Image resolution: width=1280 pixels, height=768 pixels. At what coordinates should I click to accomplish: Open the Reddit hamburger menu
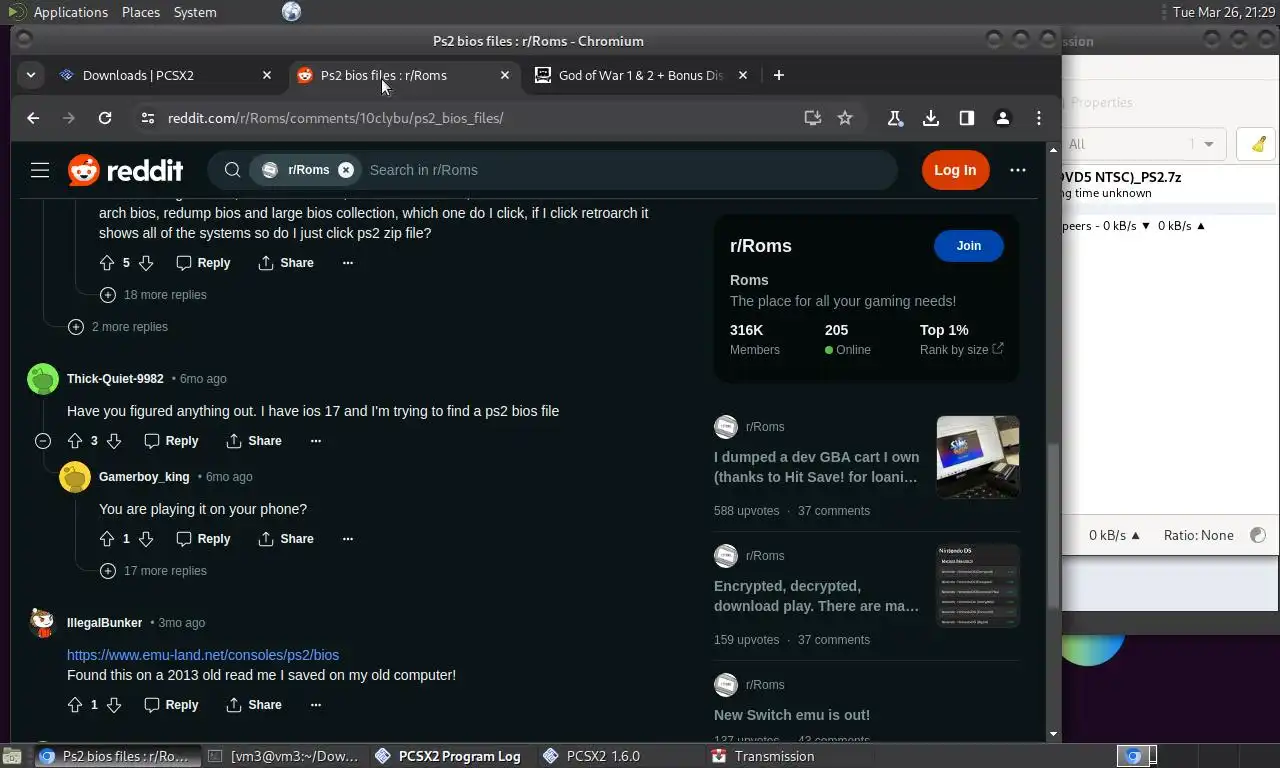pyautogui.click(x=40, y=170)
